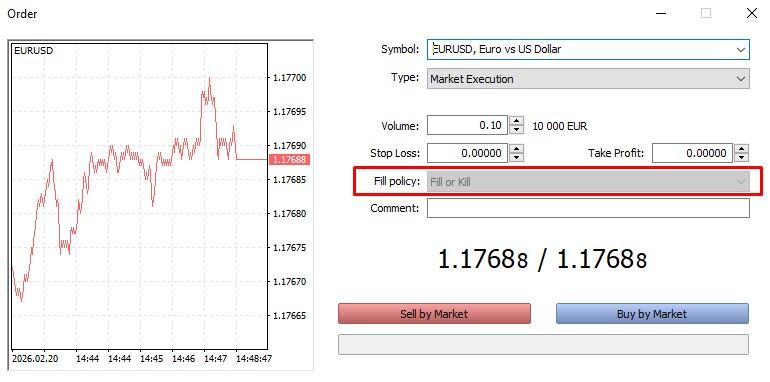Click the 10 000 EUR volume text
770x382 pixels.
tap(560, 126)
